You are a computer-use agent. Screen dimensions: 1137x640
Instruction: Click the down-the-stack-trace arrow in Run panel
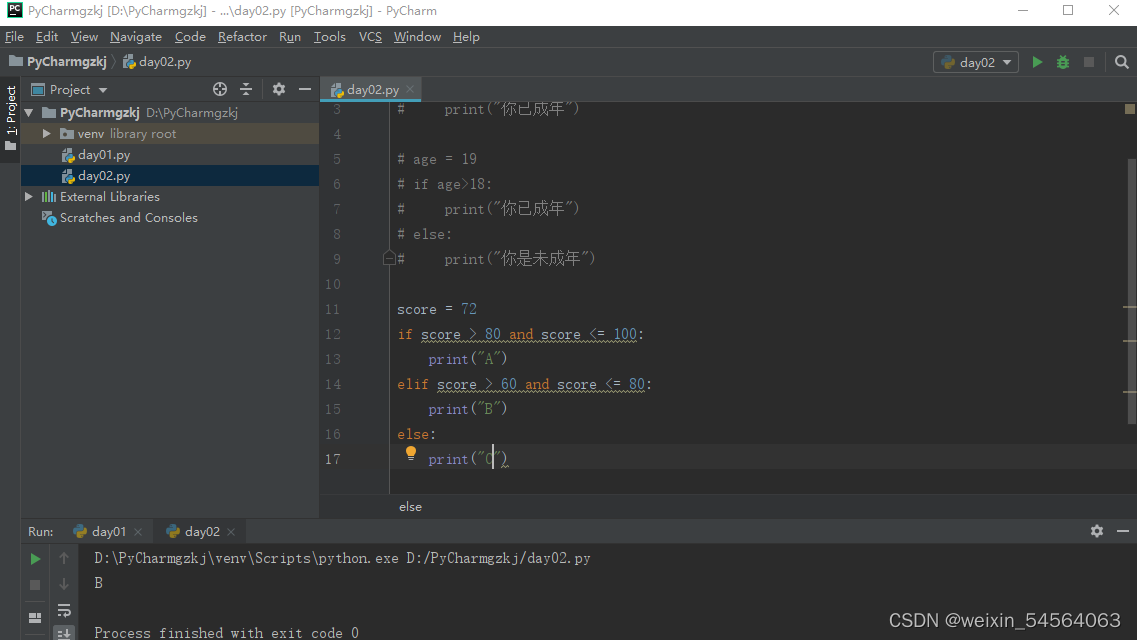pos(64,584)
